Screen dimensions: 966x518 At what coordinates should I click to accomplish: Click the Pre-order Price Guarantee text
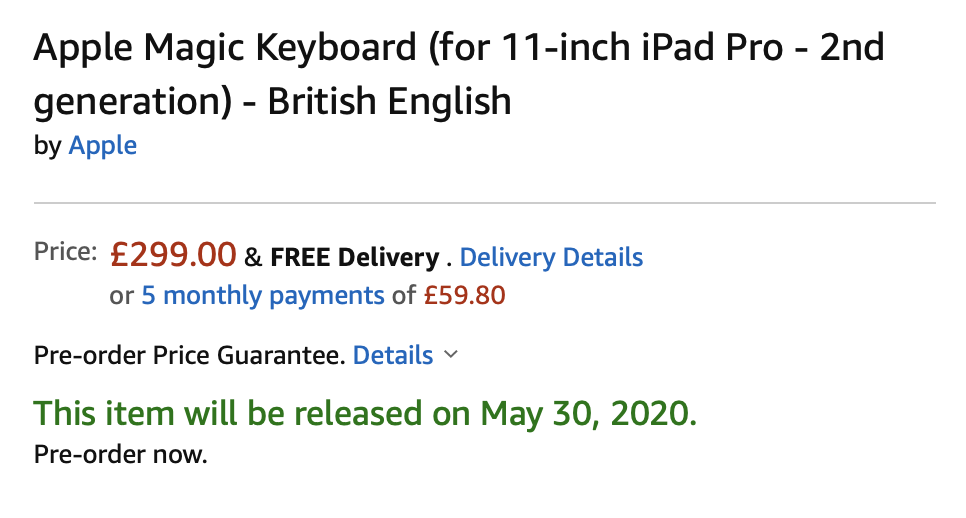[189, 355]
